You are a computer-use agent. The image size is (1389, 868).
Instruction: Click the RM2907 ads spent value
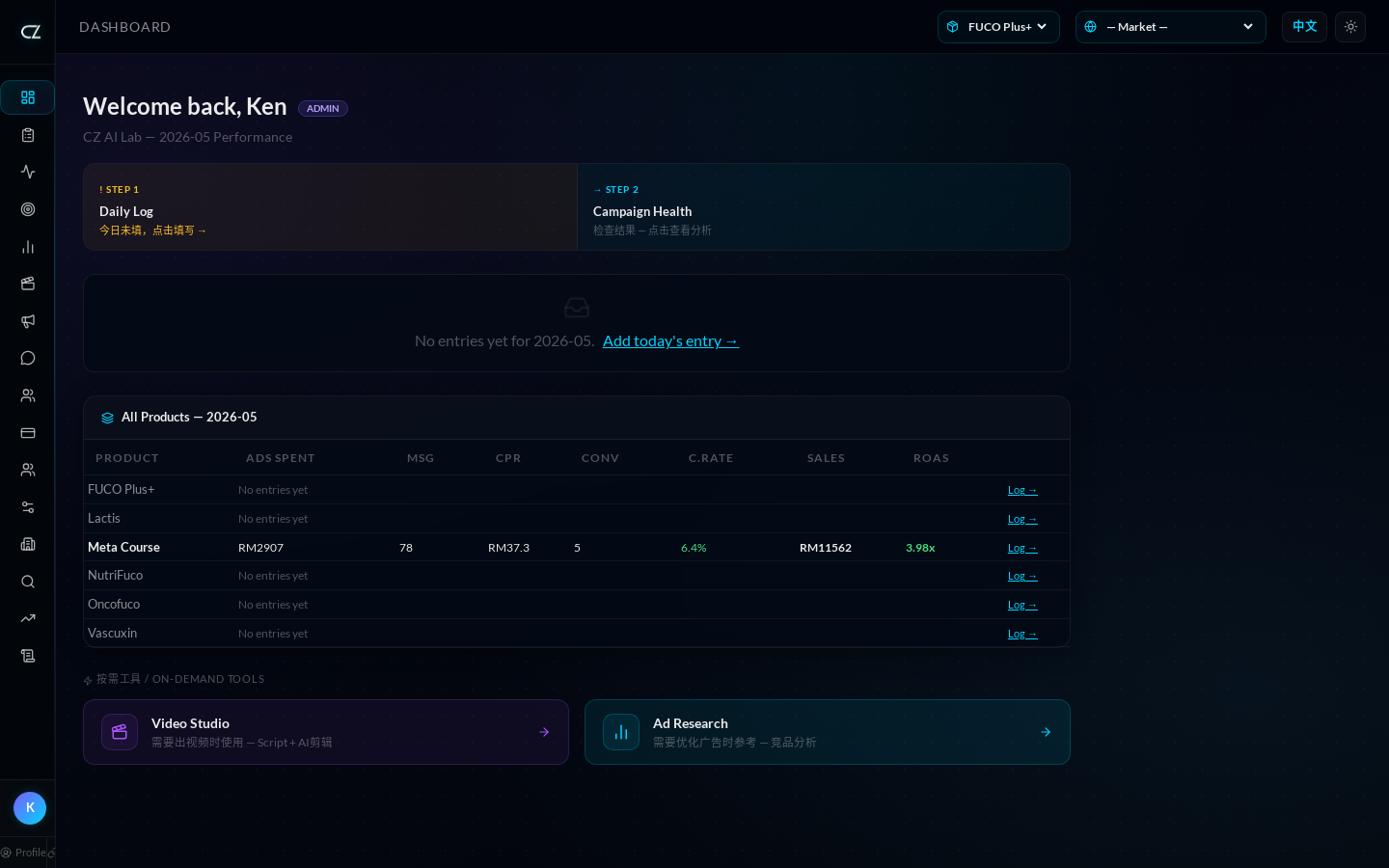(260, 548)
